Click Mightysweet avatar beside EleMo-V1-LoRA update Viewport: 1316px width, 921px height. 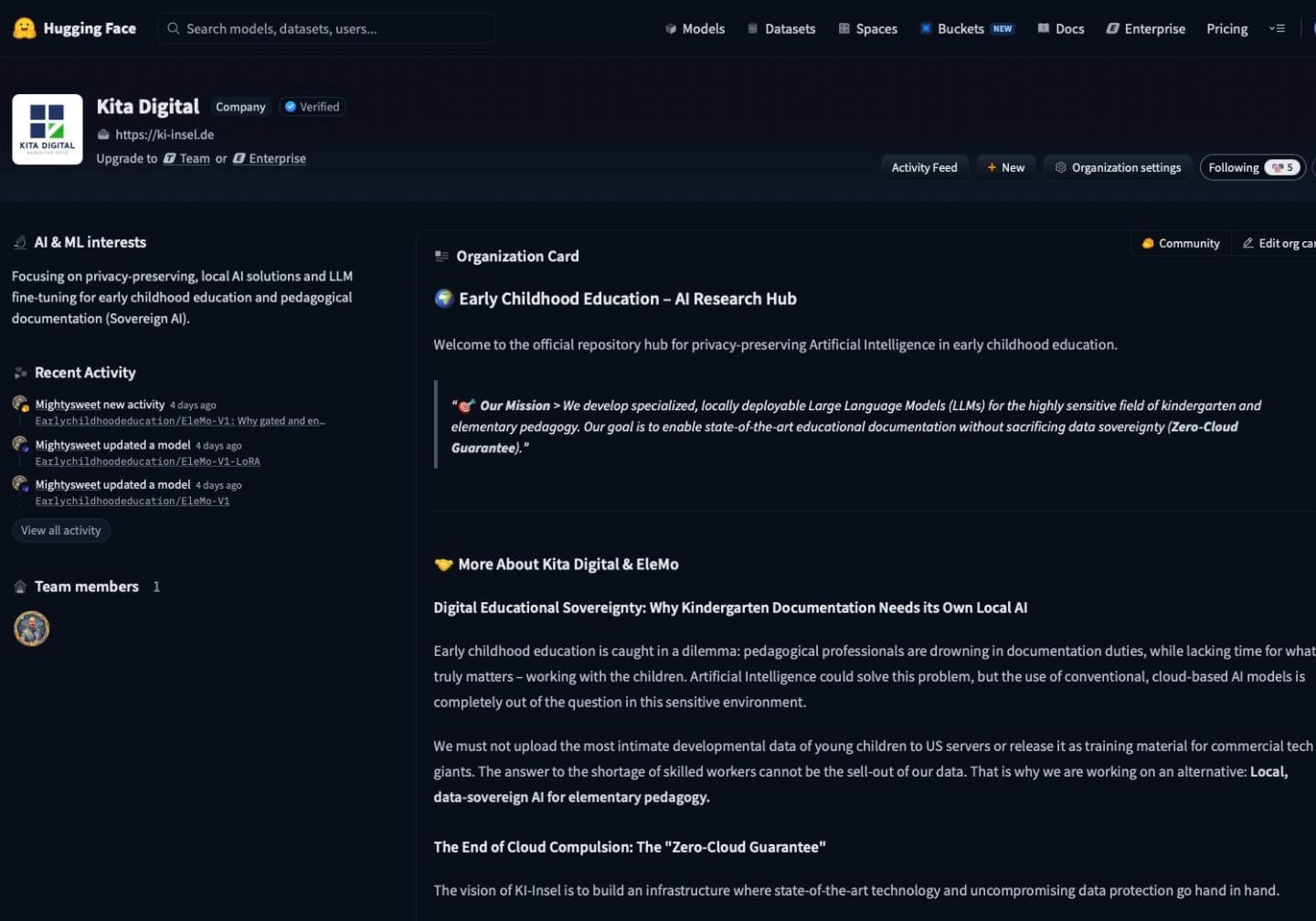coord(20,445)
